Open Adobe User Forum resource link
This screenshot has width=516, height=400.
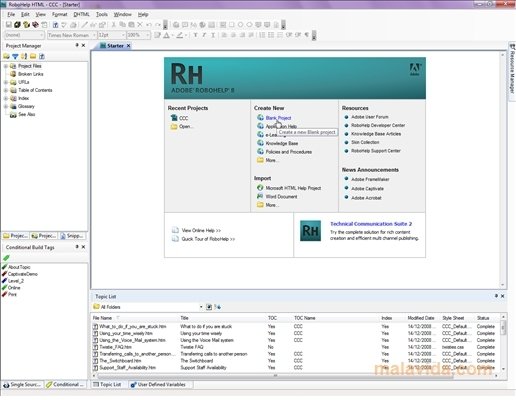[370, 117]
